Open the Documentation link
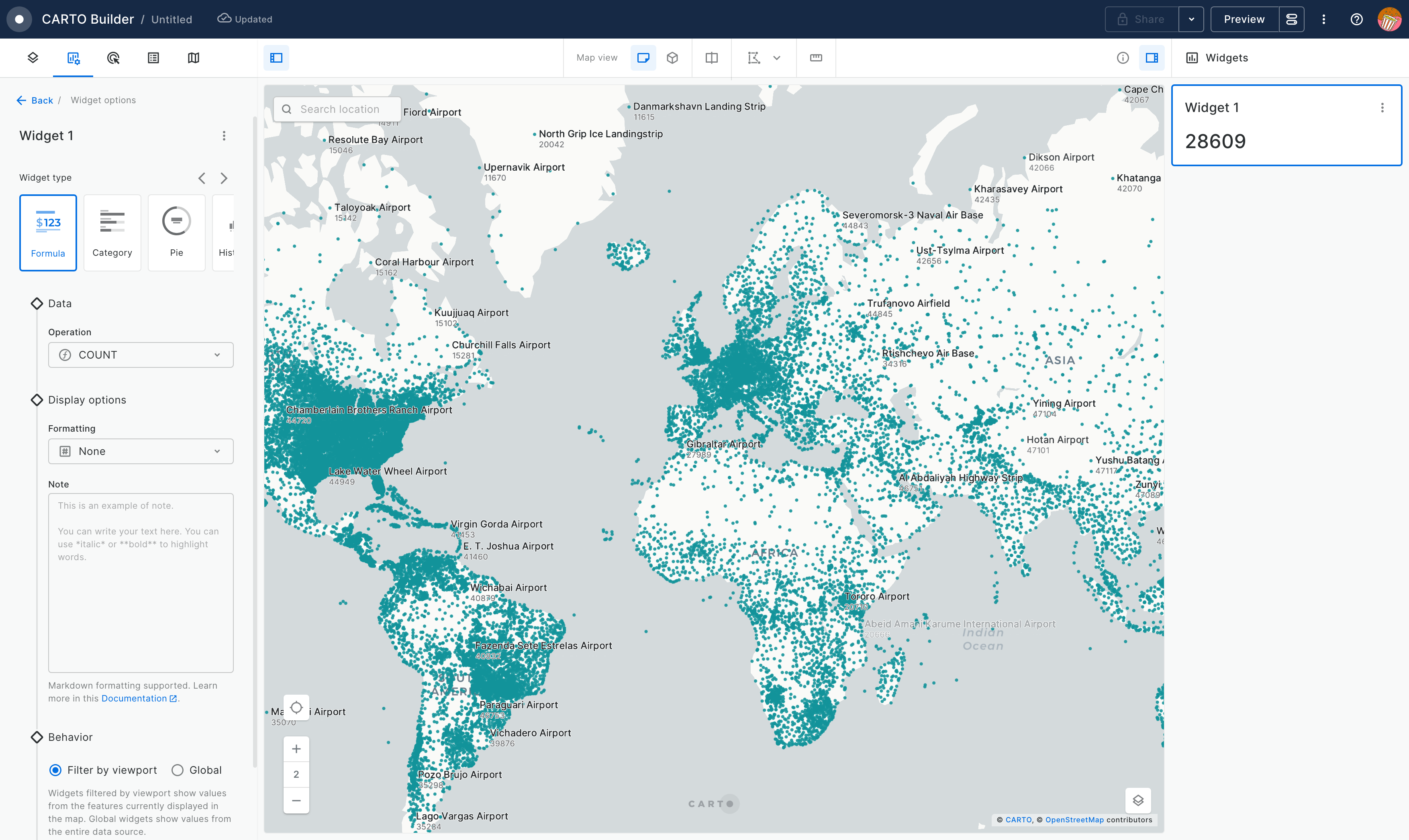1409x840 pixels. (135, 699)
